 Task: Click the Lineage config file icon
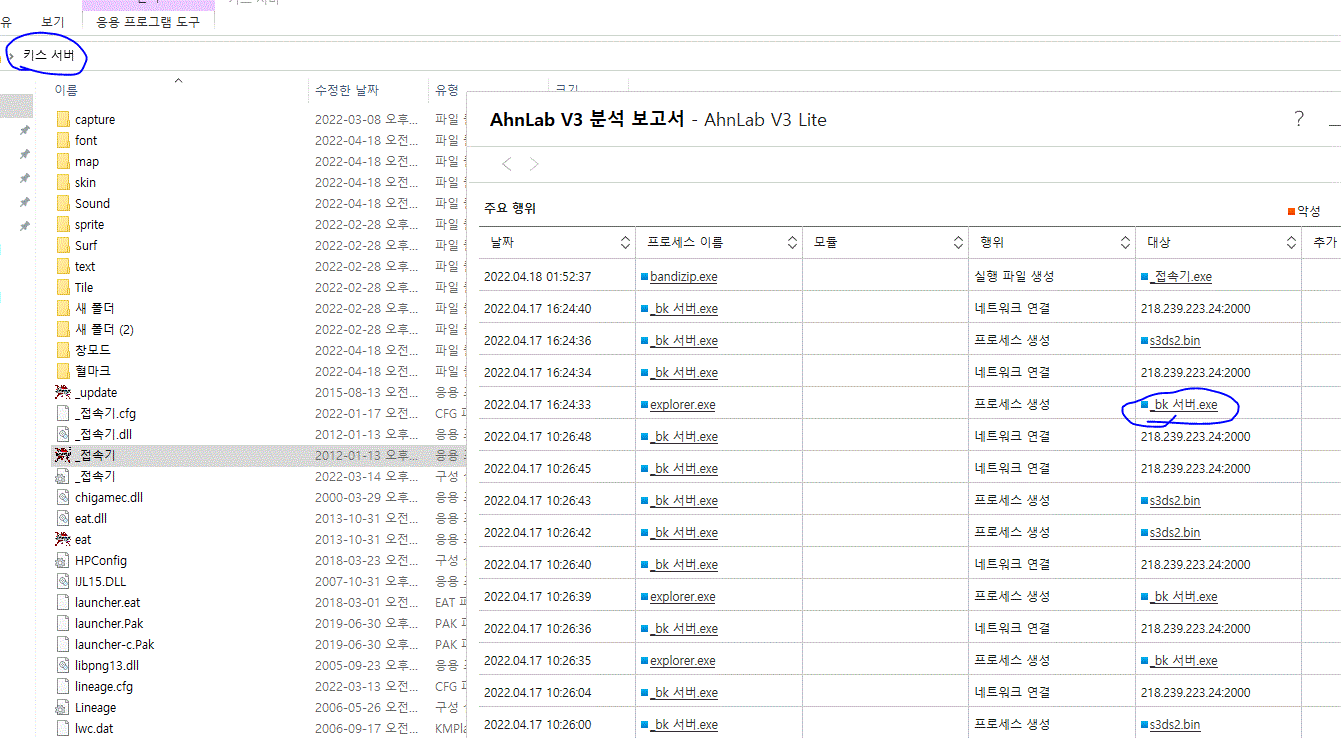click(x=63, y=707)
